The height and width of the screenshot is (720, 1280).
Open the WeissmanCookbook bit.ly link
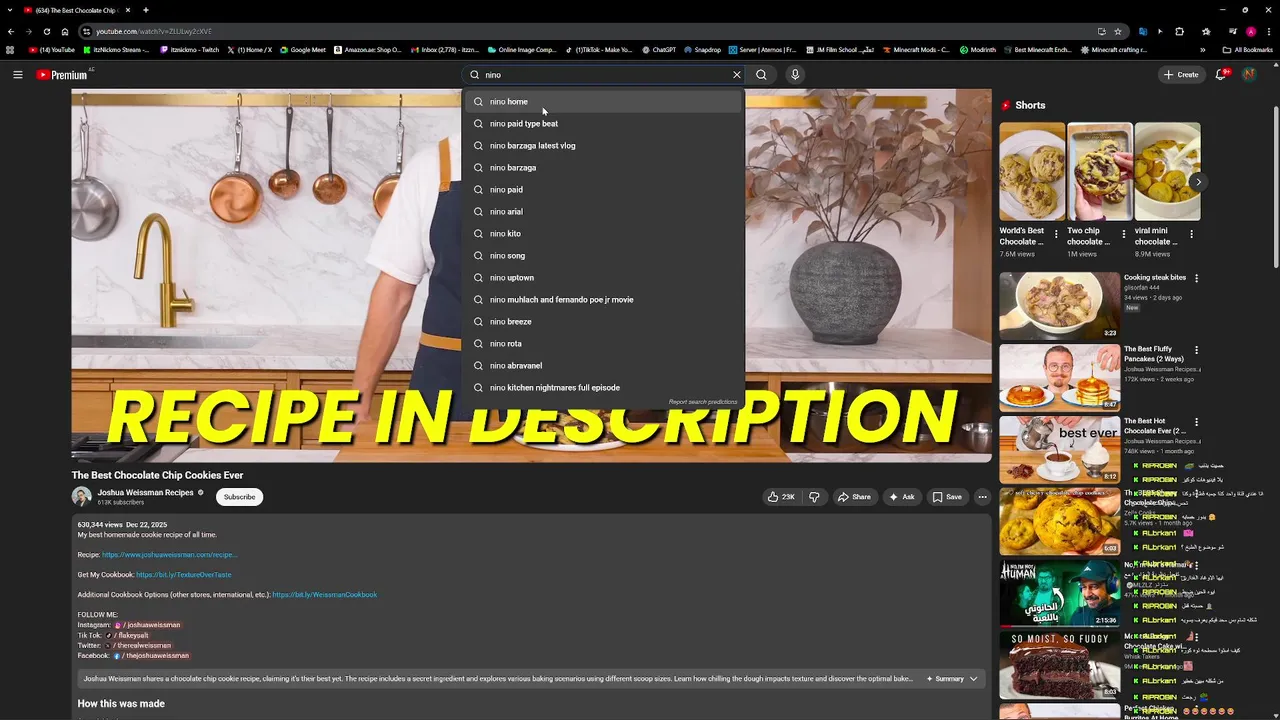click(325, 595)
